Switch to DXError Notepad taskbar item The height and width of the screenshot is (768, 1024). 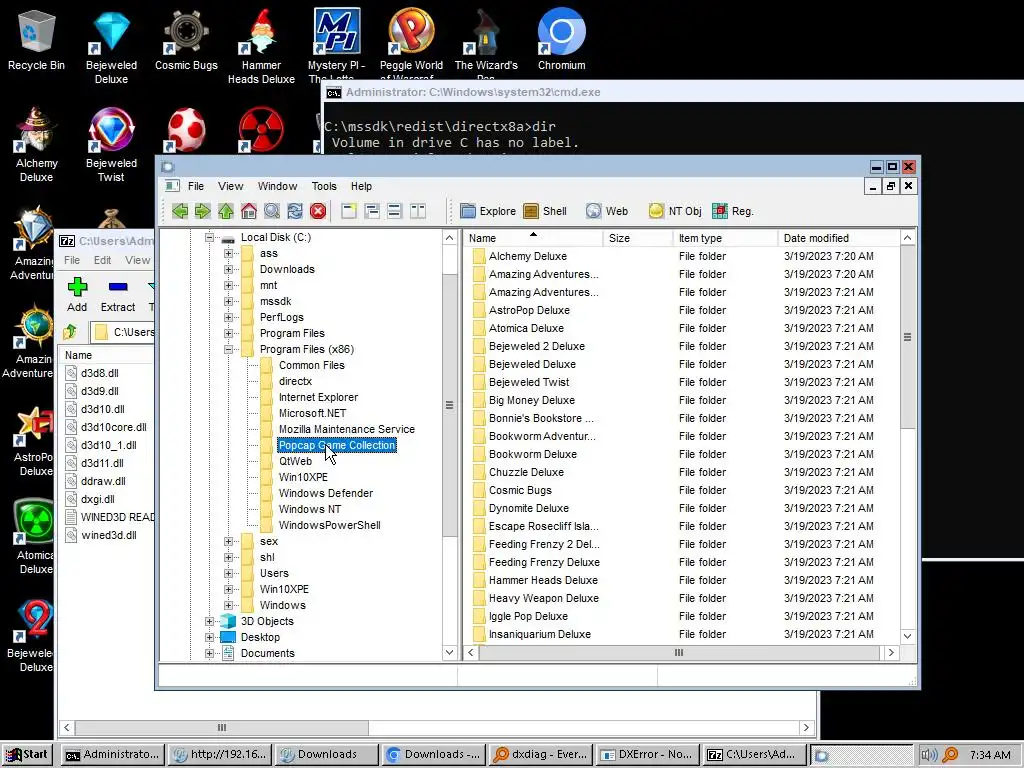[x=647, y=754]
